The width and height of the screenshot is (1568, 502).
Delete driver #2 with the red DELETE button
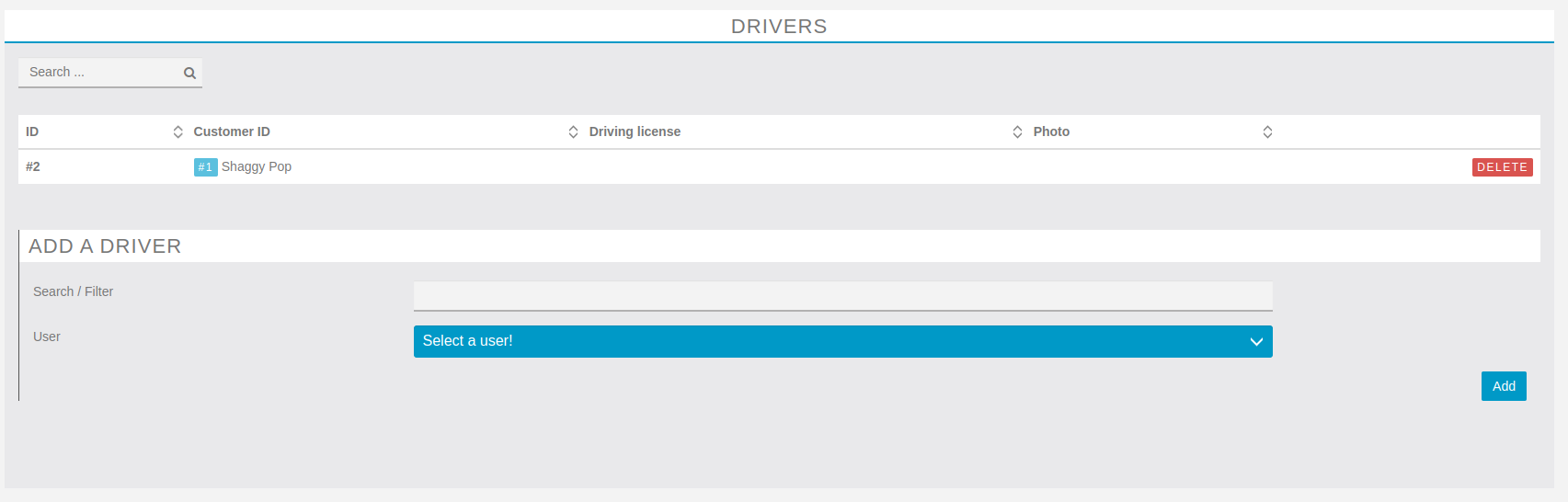pyautogui.click(x=1502, y=167)
